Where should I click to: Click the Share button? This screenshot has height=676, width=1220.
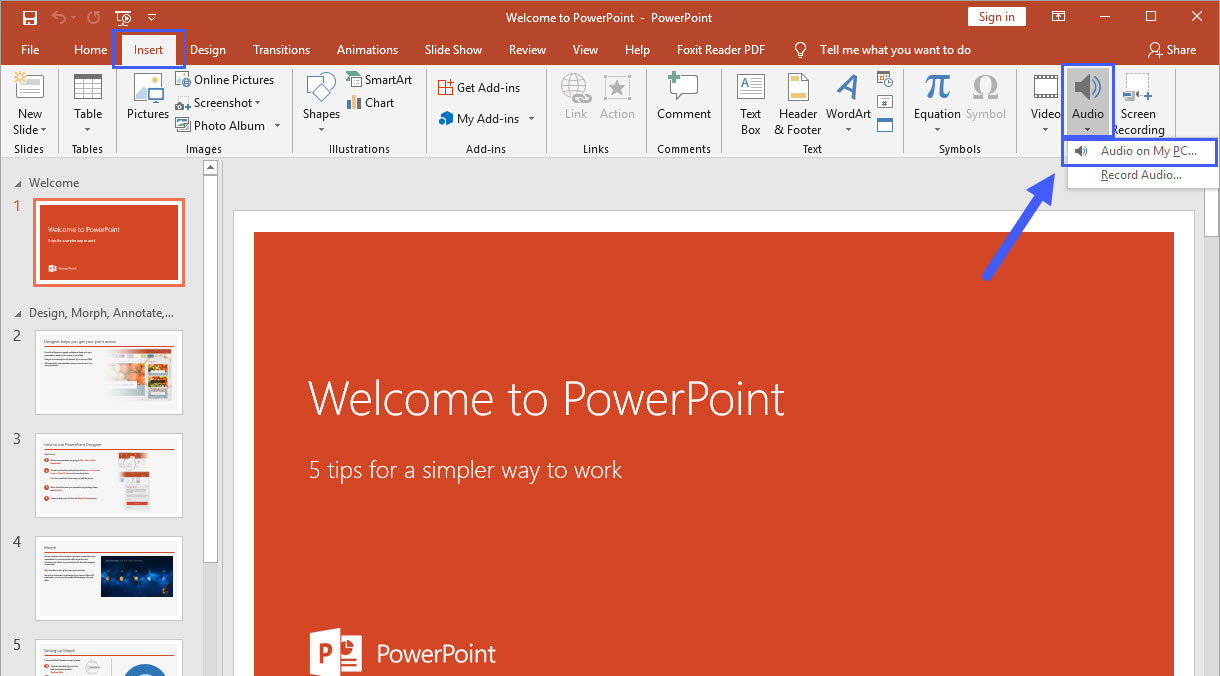point(1172,50)
